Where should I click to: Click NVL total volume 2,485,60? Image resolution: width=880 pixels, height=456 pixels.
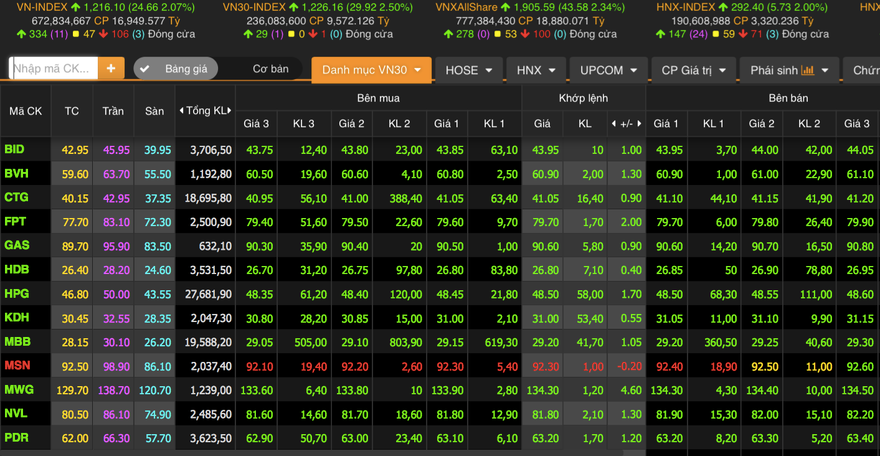coord(210,414)
